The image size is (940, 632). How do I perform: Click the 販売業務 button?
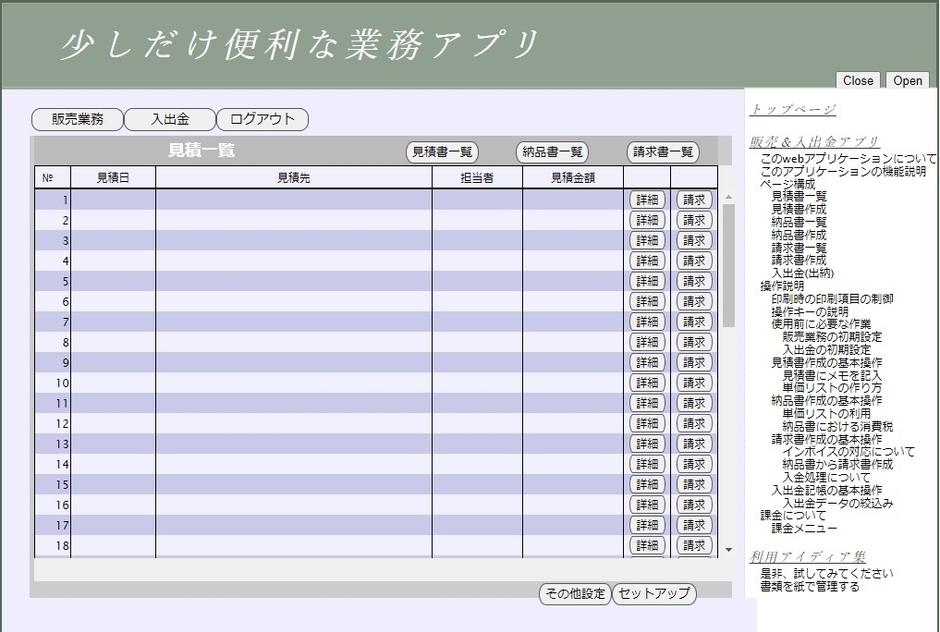click(76, 118)
